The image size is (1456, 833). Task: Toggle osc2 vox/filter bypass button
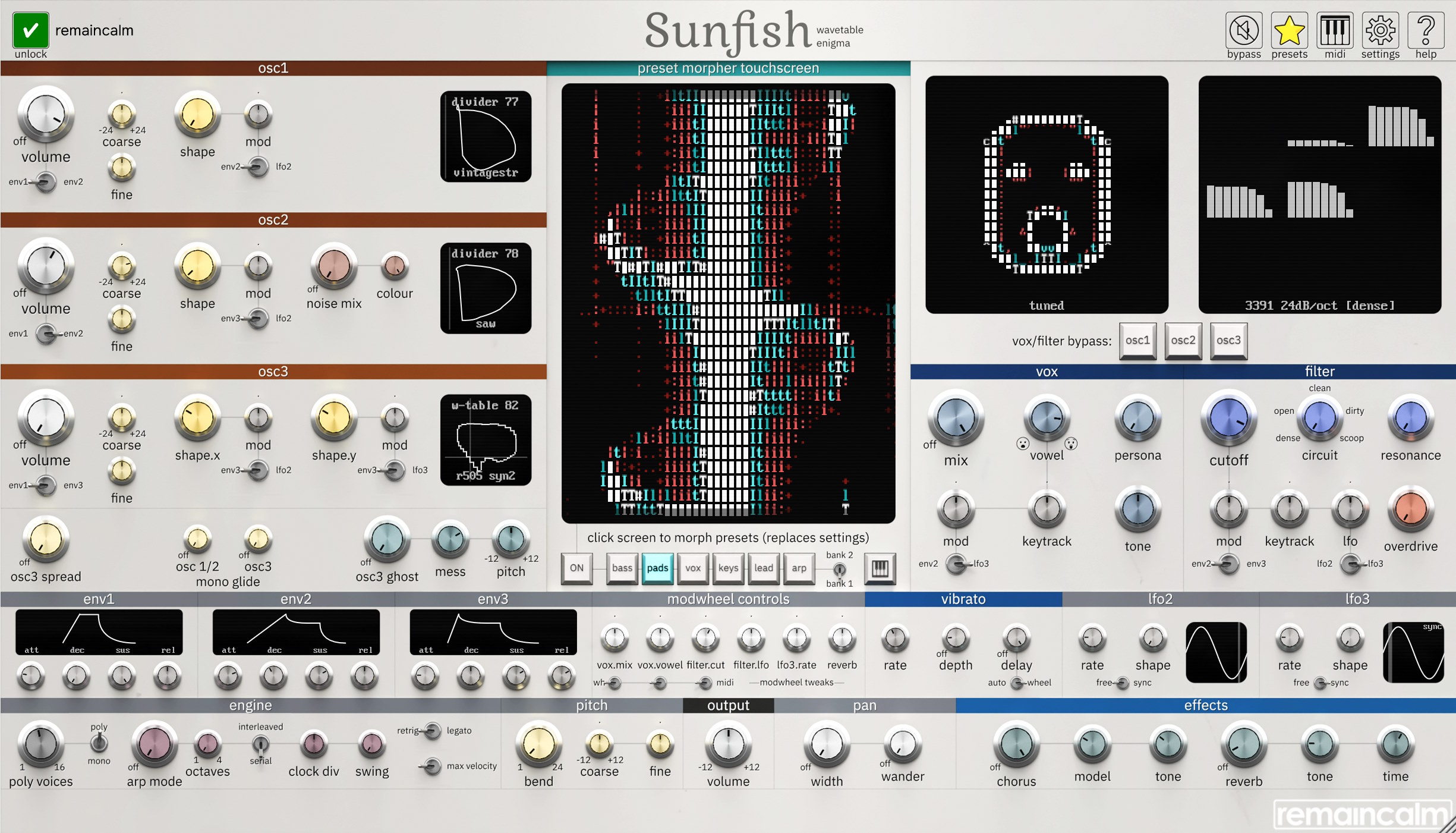coord(1183,341)
